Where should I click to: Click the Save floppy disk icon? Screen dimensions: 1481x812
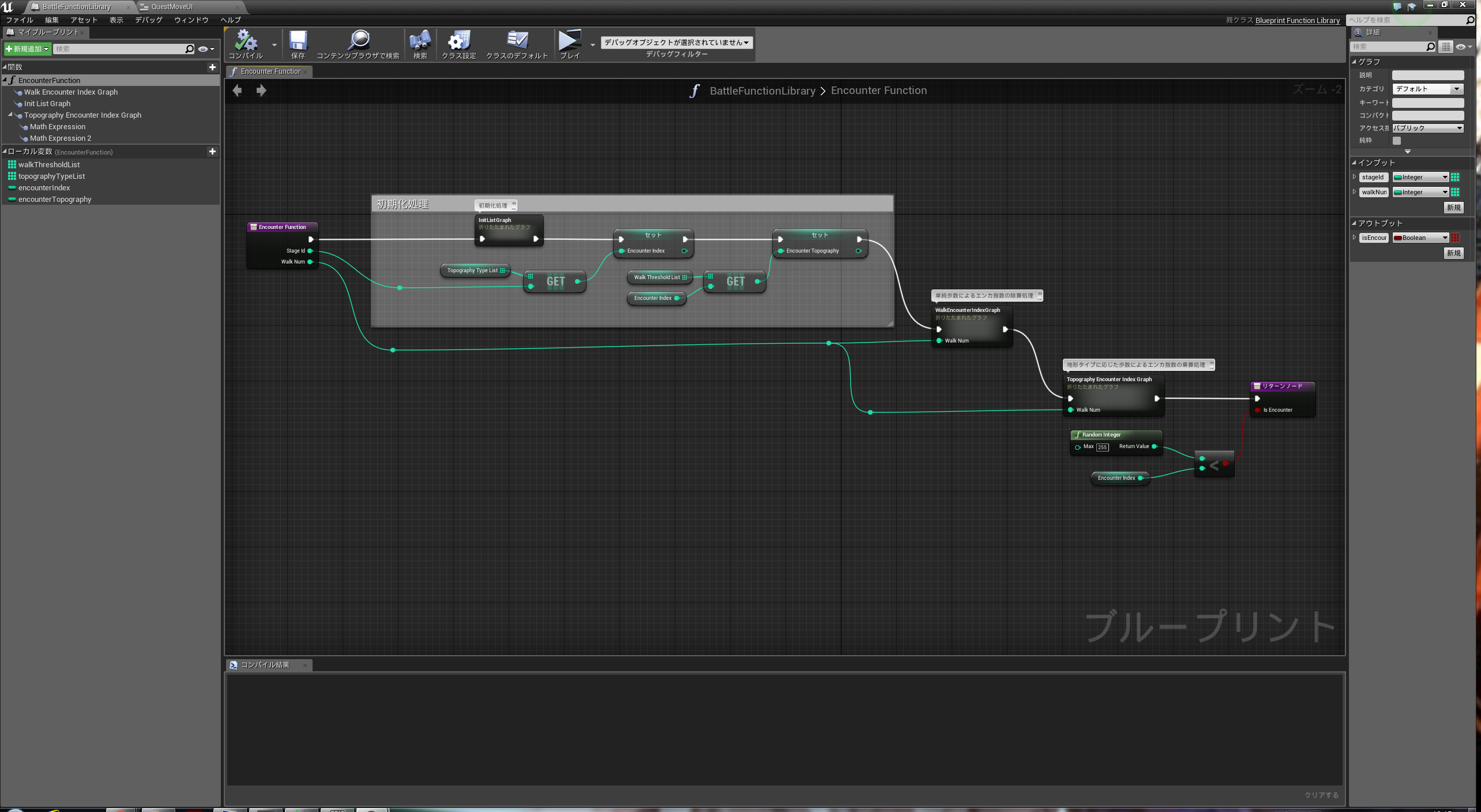[x=298, y=41]
